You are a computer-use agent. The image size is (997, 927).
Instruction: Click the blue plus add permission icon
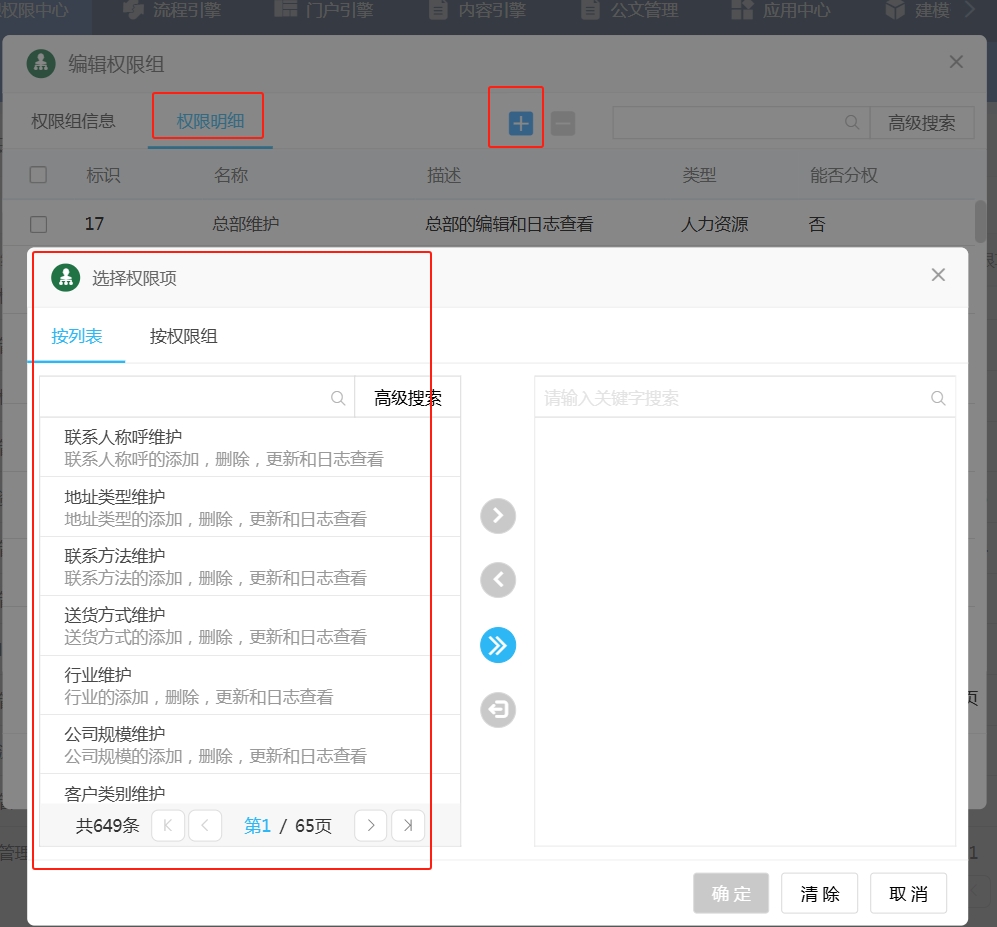tap(521, 123)
